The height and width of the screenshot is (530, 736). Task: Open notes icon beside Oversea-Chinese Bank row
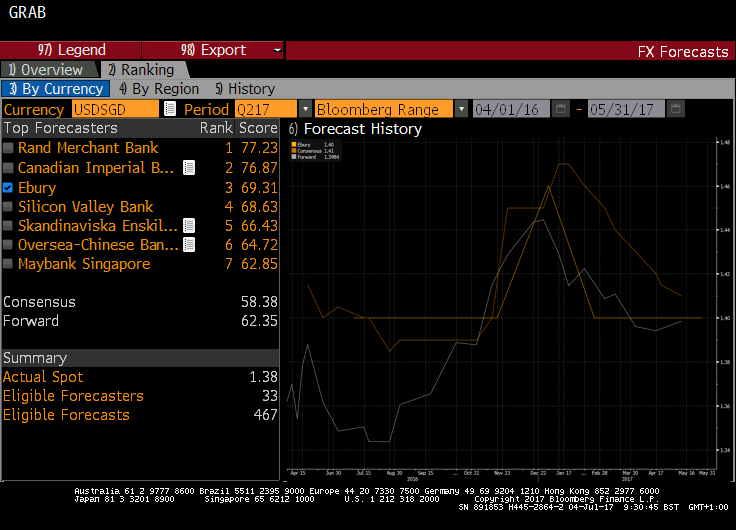pyautogui.click(x=189, y=245)
